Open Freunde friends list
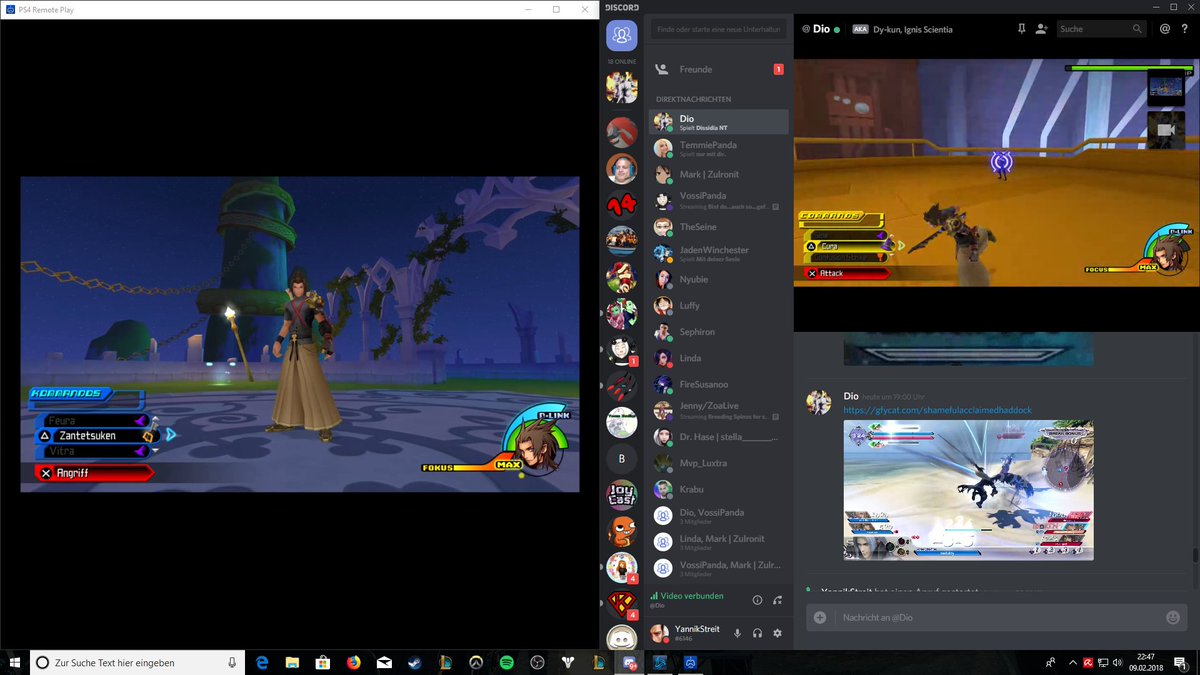 pyautogui.click(x=718, y=70)
